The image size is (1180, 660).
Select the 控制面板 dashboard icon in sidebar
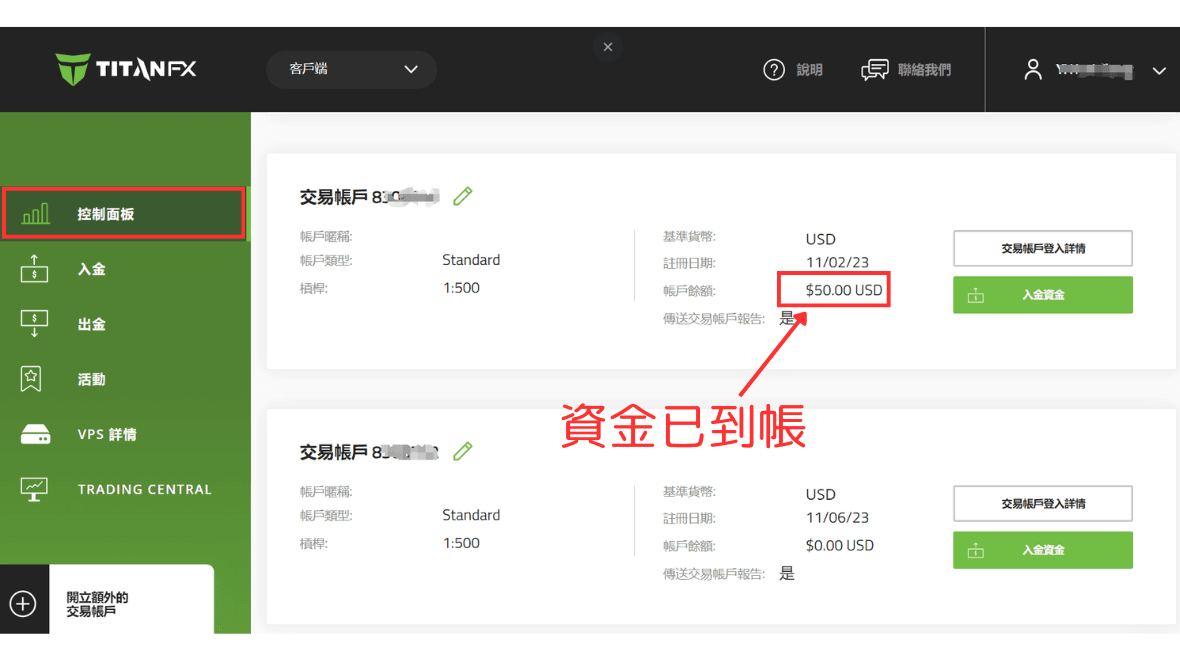(x=34, y=212)
